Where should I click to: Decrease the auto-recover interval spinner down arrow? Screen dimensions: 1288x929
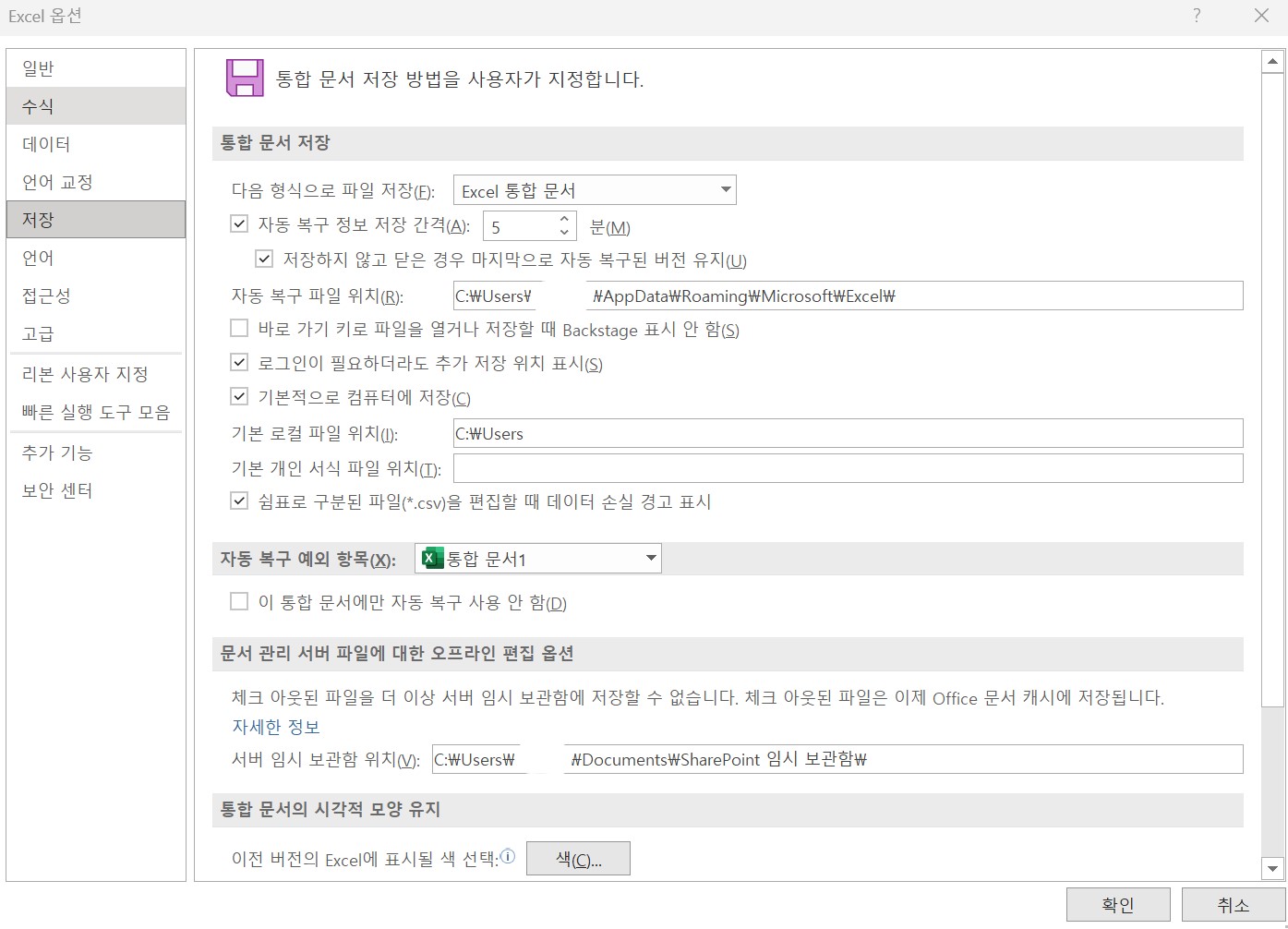pyautogui.click(x=564, y=233)
